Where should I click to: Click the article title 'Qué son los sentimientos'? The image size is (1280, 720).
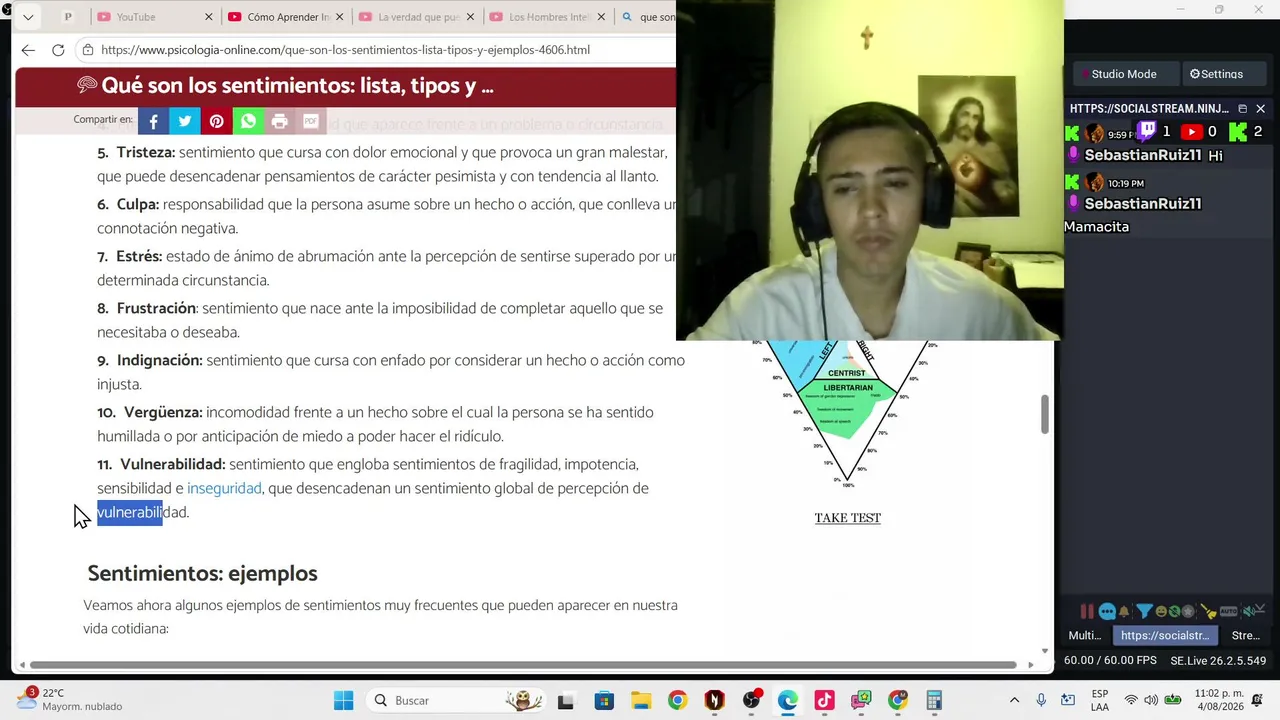297,86
